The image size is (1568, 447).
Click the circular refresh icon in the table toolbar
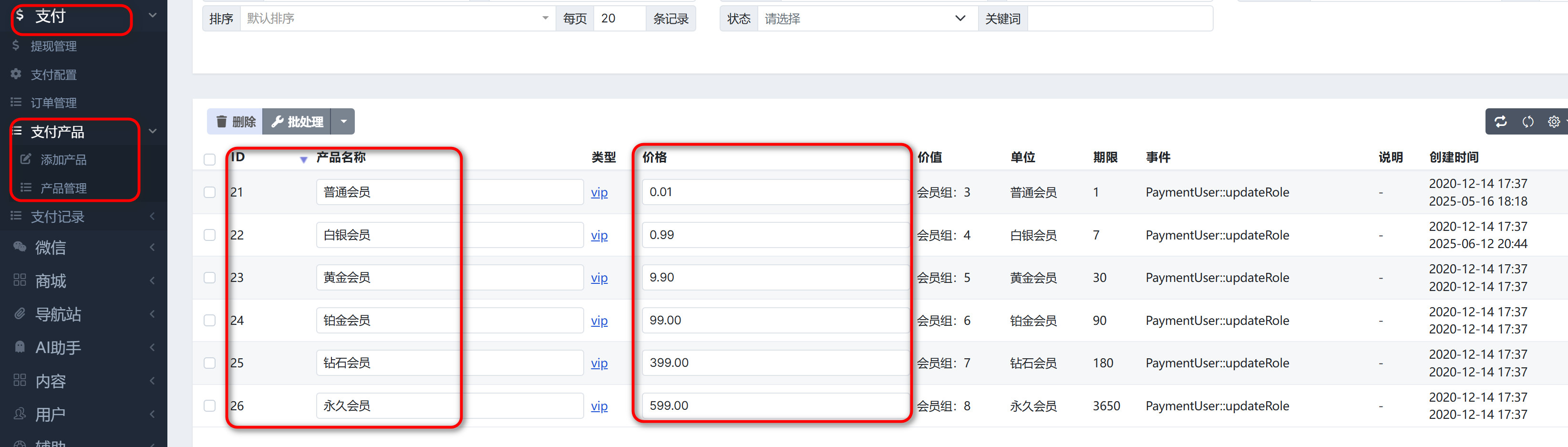[1527, 121]
